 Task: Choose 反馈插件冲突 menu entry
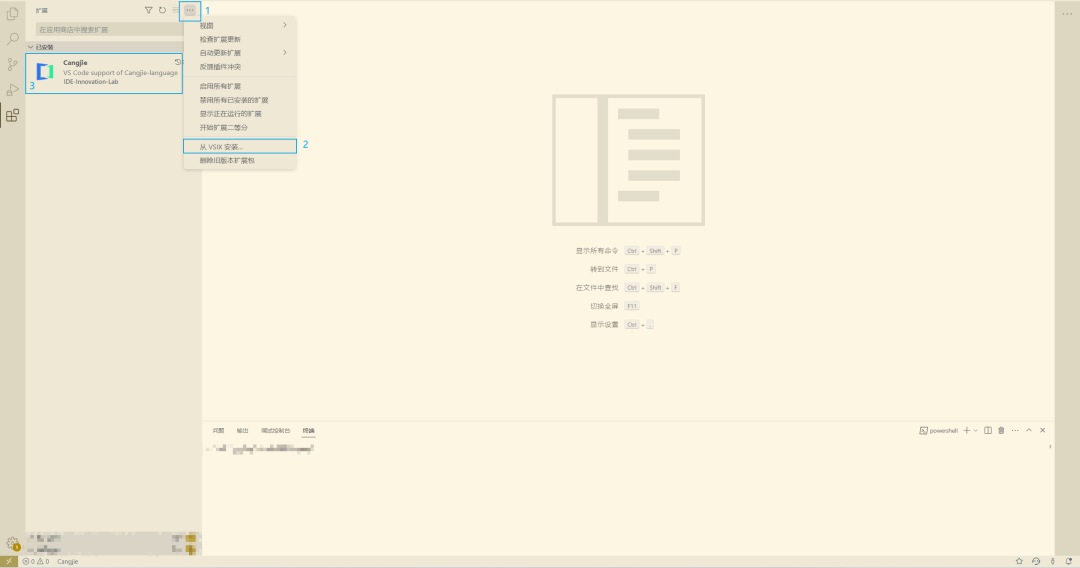[240, 67]
